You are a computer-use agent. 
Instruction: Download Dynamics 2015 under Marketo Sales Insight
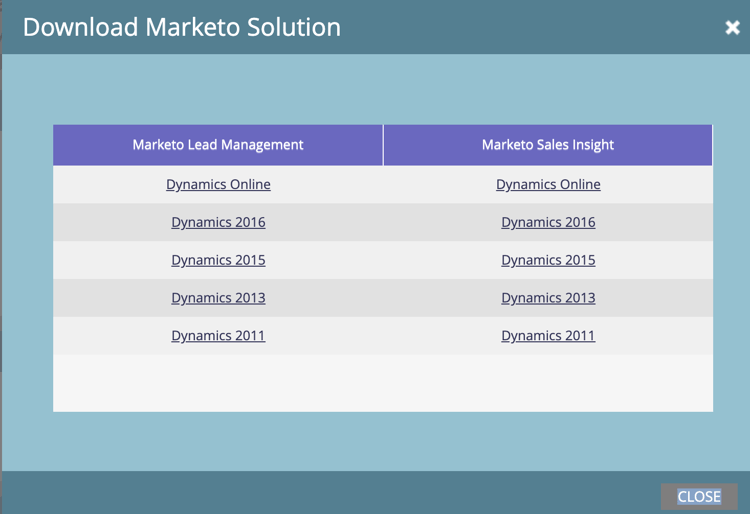[548, 260]
